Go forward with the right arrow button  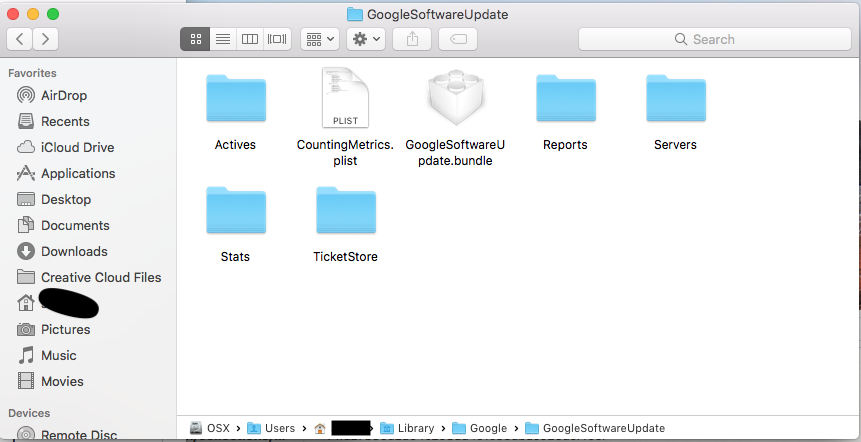click(46, 39)
